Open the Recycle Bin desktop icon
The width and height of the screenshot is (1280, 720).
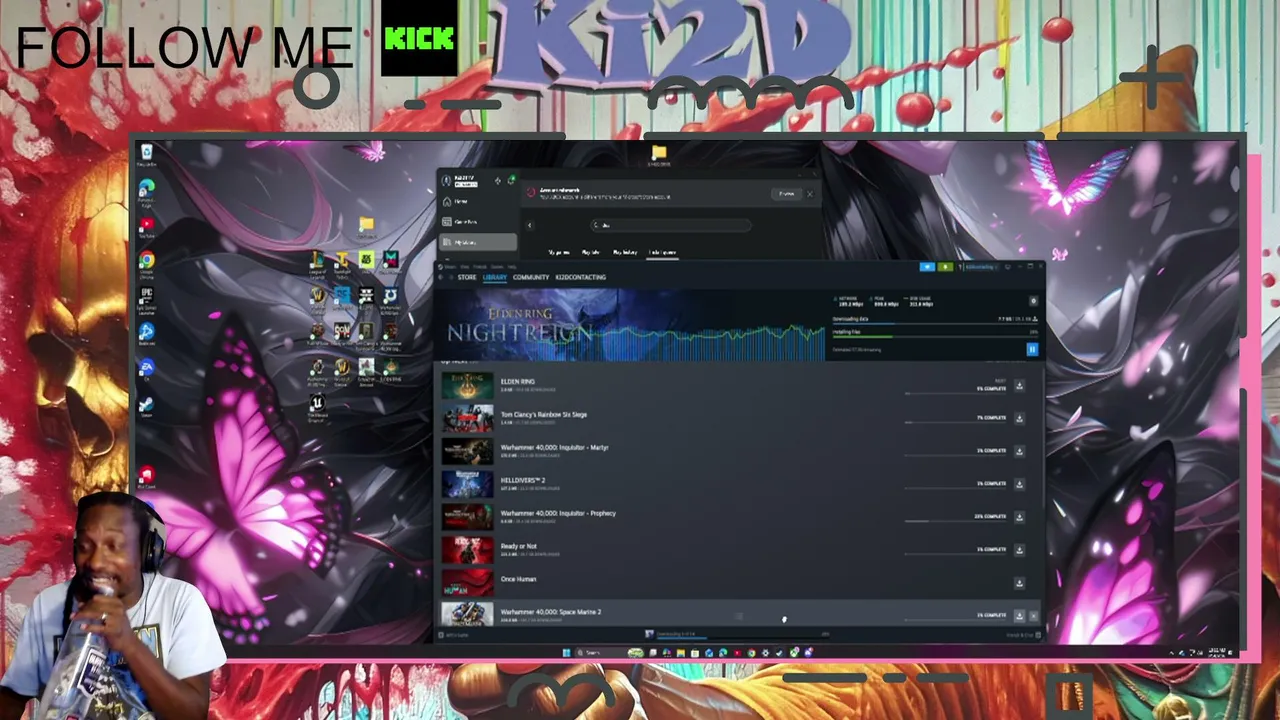tap(147, 155)
